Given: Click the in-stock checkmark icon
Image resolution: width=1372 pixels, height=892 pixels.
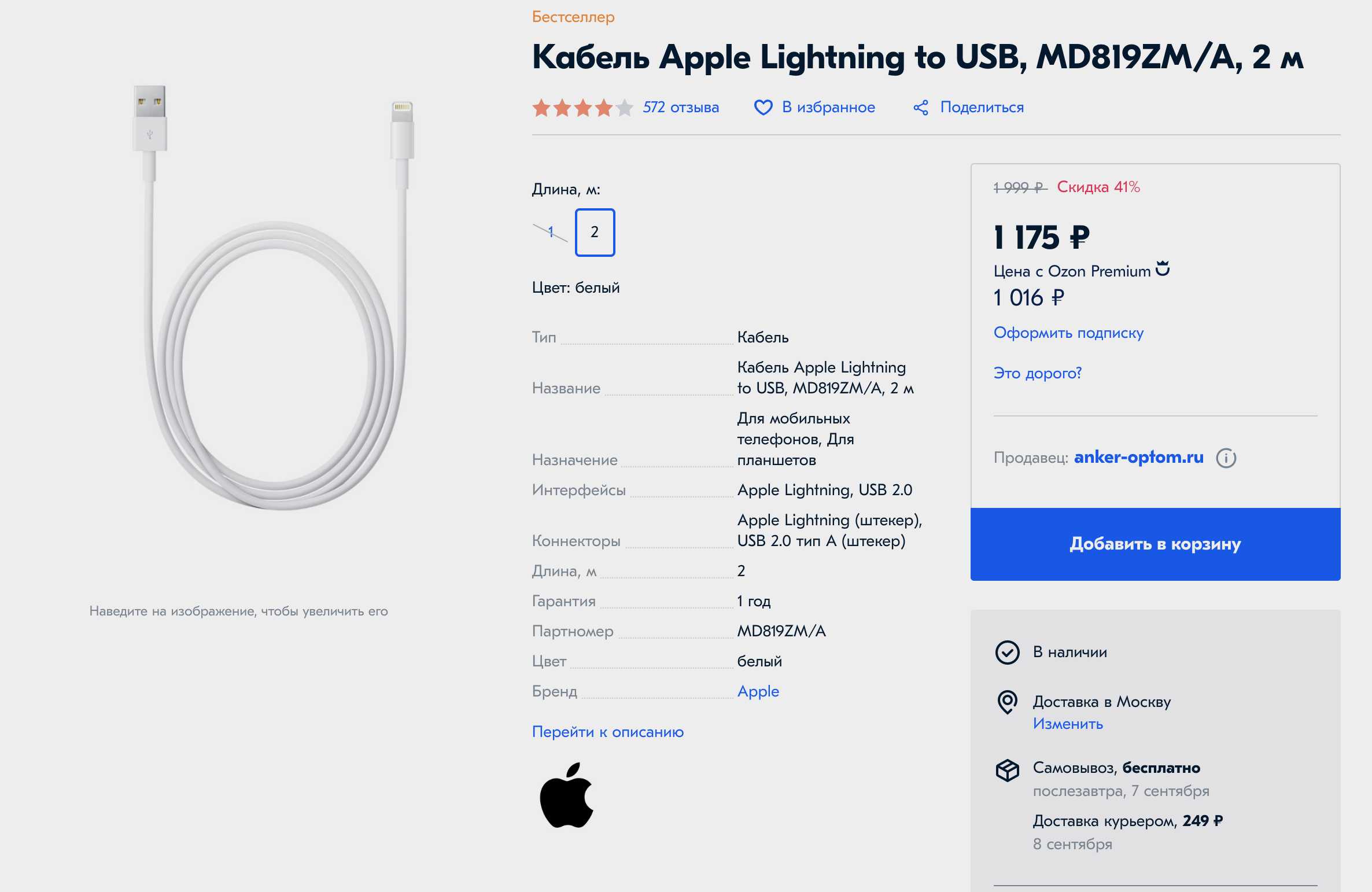Looking at the screenshot, I should (x=1007, y=653).
